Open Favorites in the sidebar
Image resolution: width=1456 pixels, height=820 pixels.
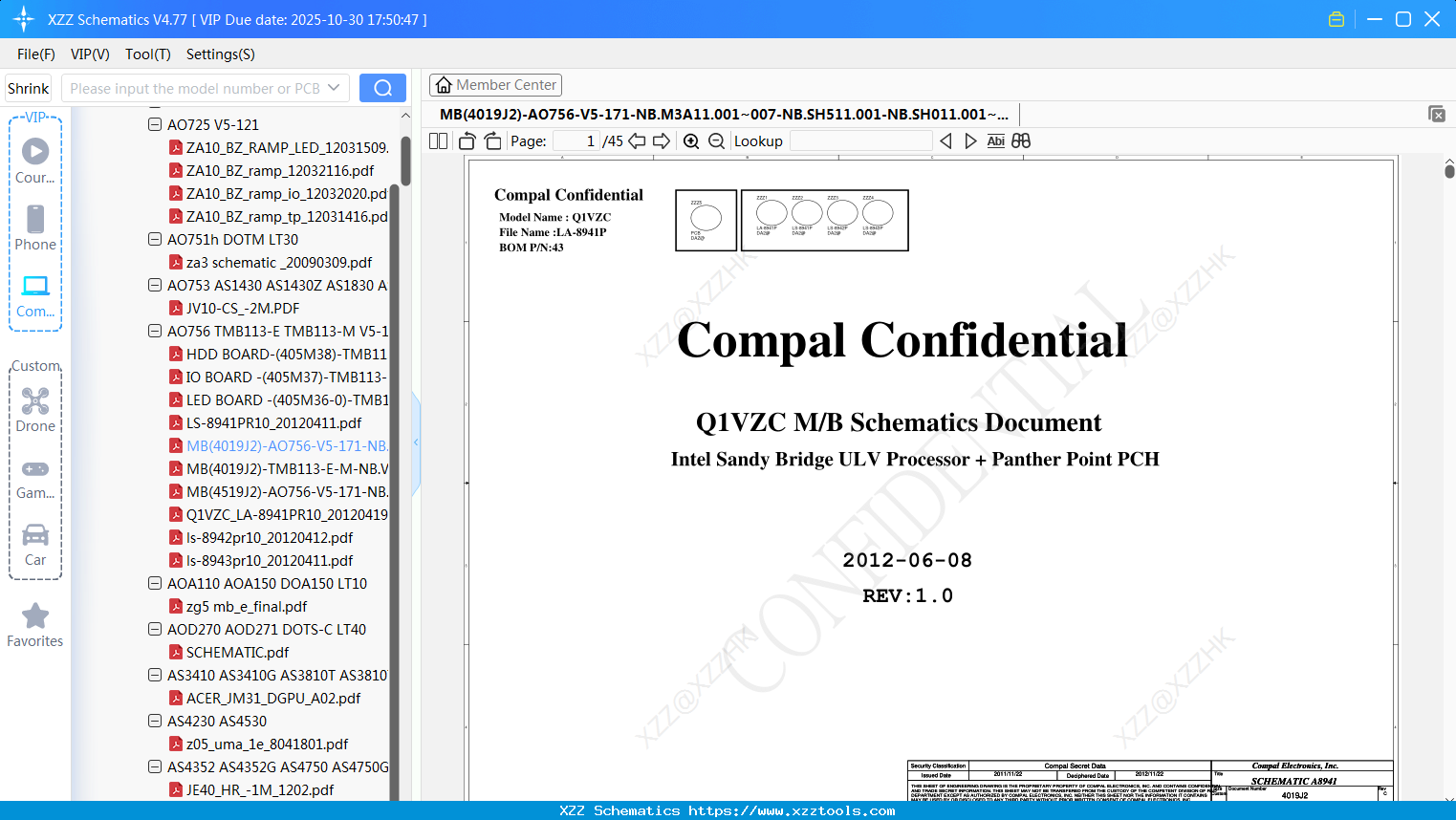click(35, 625)
